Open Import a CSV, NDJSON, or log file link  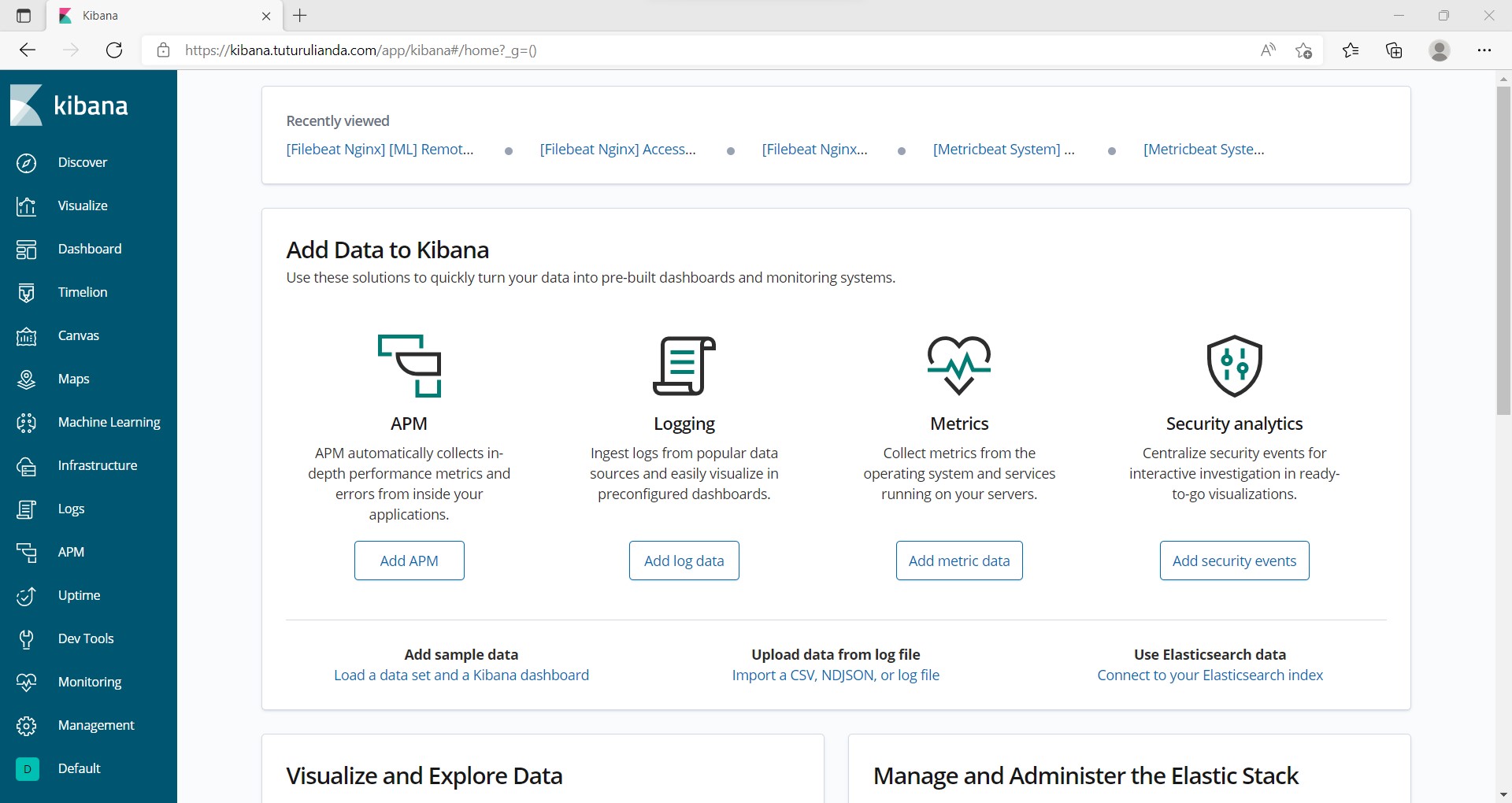point(836,675)
